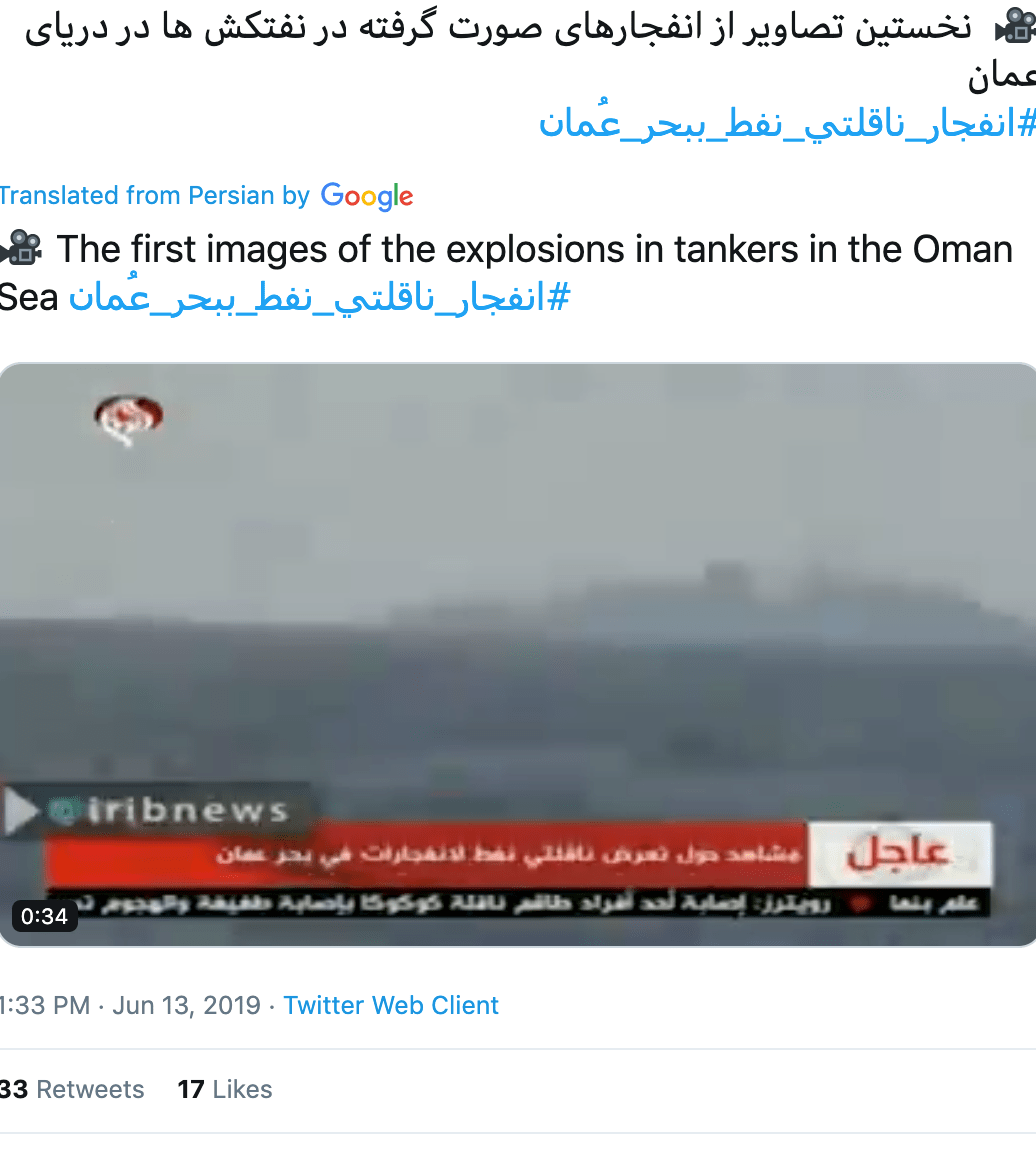
Task: Click the play triangle beside iribnews
Action: 21,811
